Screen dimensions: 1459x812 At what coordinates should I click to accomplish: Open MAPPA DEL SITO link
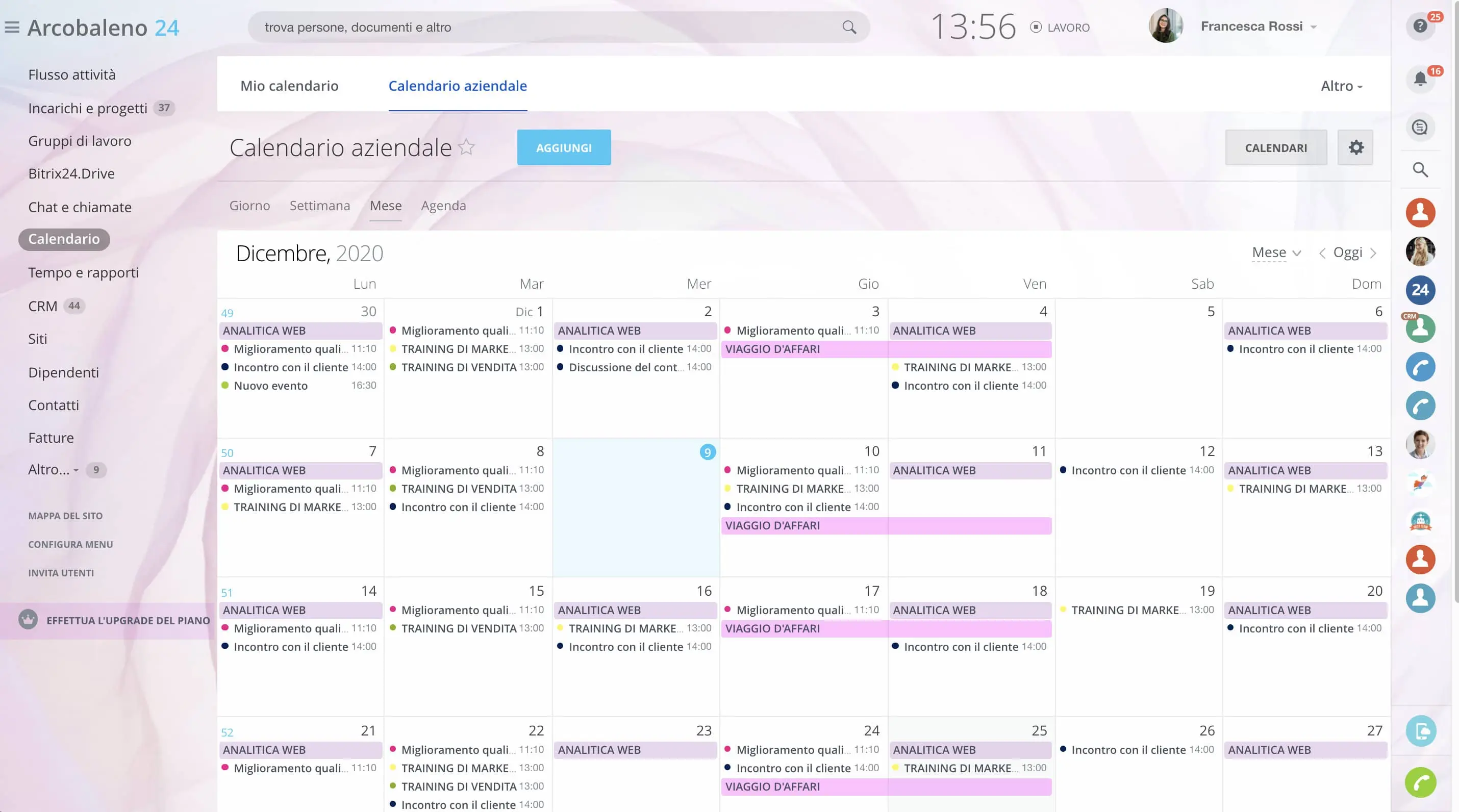pos(66,516)
